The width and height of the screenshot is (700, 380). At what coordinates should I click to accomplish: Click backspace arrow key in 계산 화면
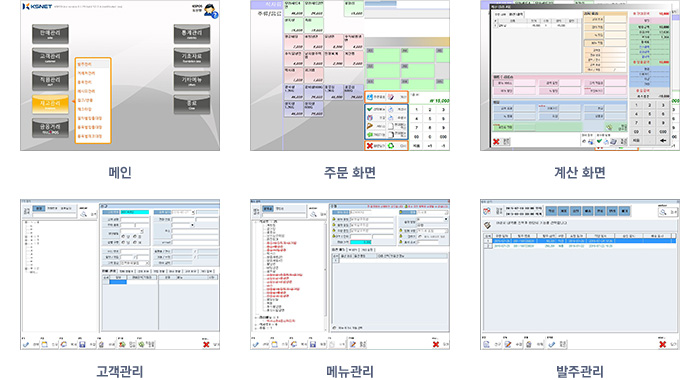coord(663,140)
